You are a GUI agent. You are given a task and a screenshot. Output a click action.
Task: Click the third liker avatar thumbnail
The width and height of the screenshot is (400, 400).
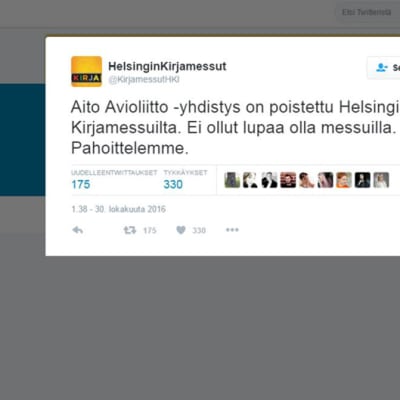[269, 180]
